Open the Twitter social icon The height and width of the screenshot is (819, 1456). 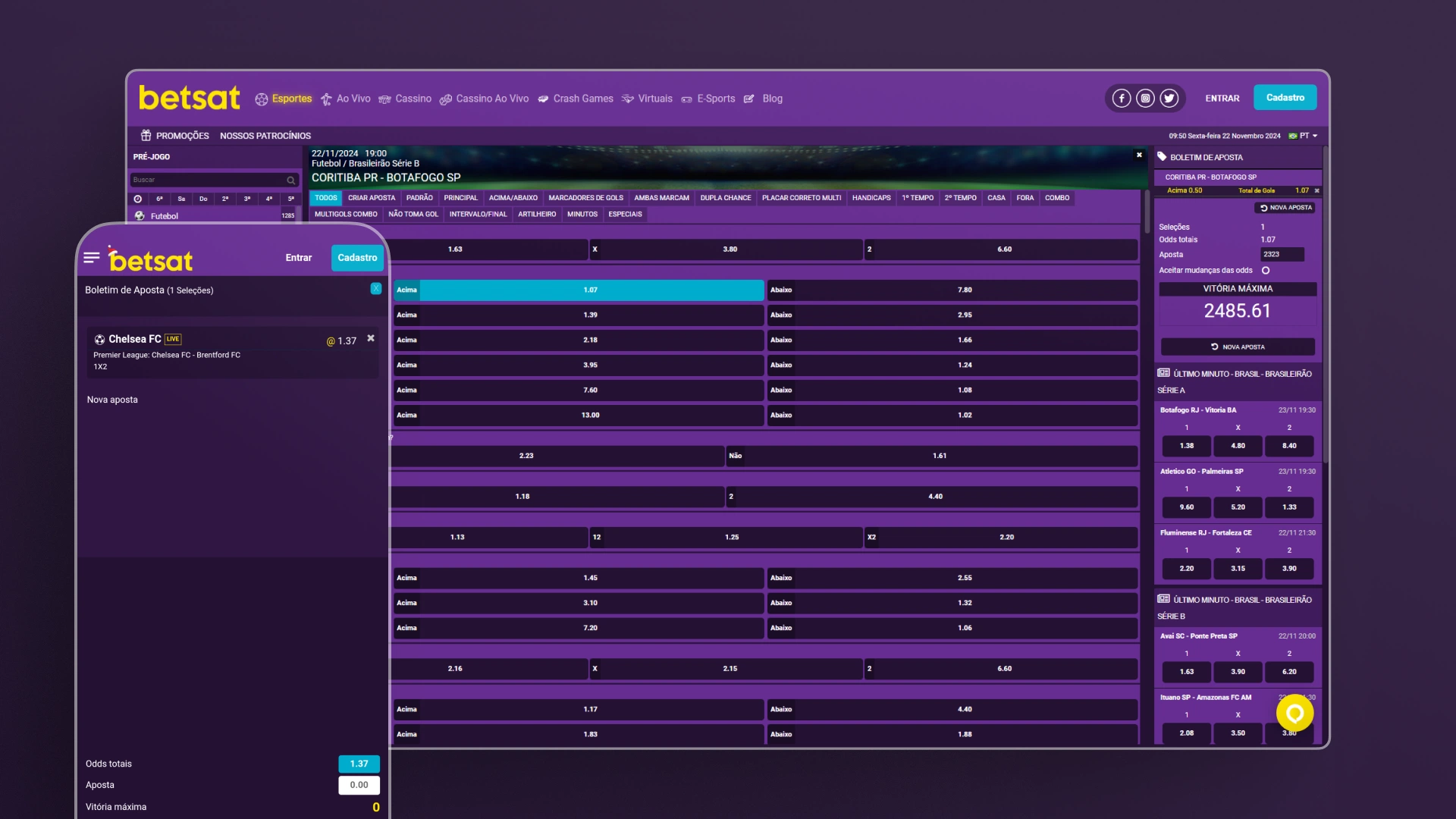click(x=1169, y=99)
